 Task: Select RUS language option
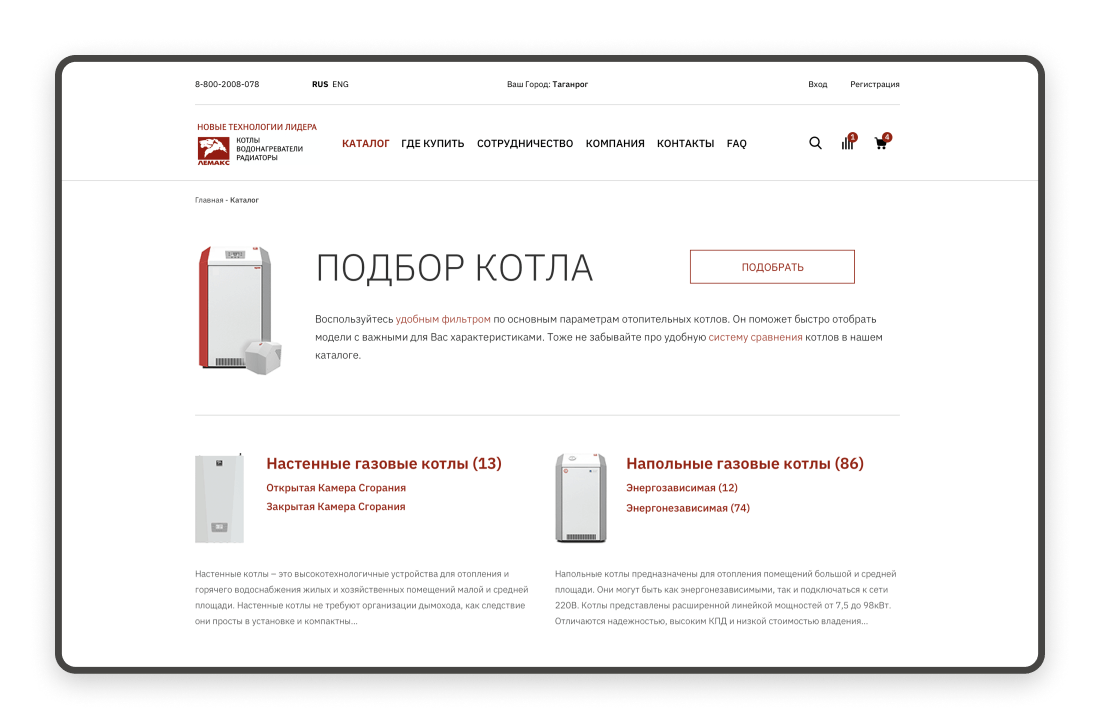320,84
